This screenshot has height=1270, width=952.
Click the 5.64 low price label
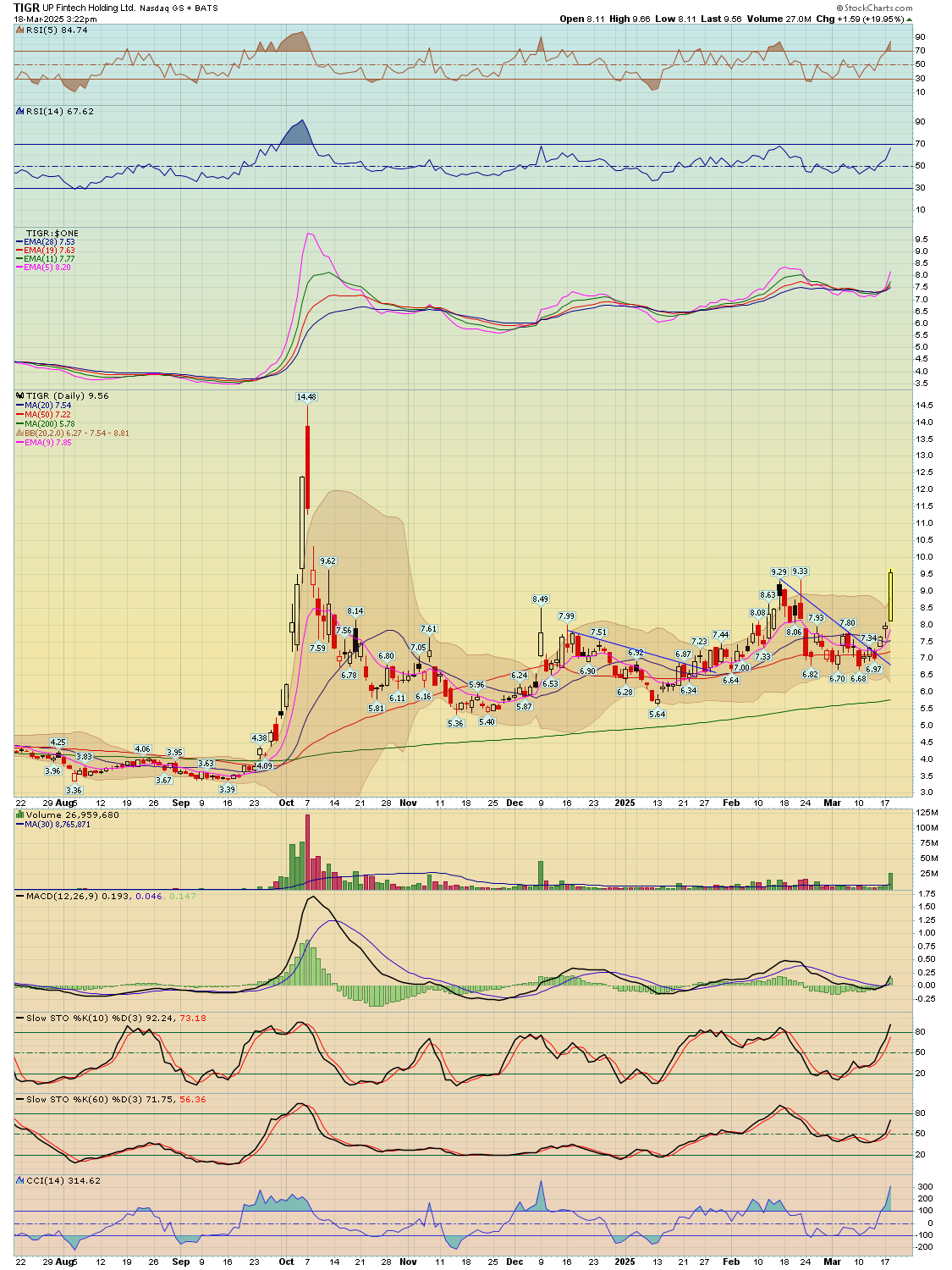[658, 715]
